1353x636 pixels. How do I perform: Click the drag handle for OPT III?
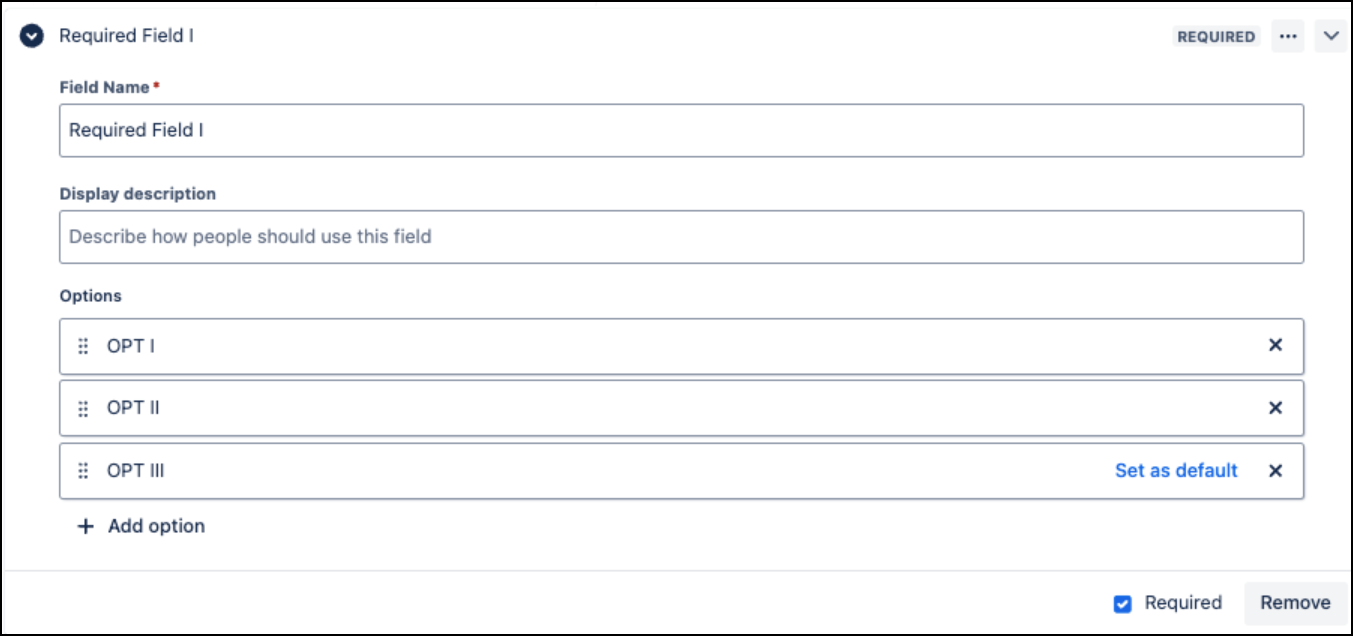pos(84,471)
